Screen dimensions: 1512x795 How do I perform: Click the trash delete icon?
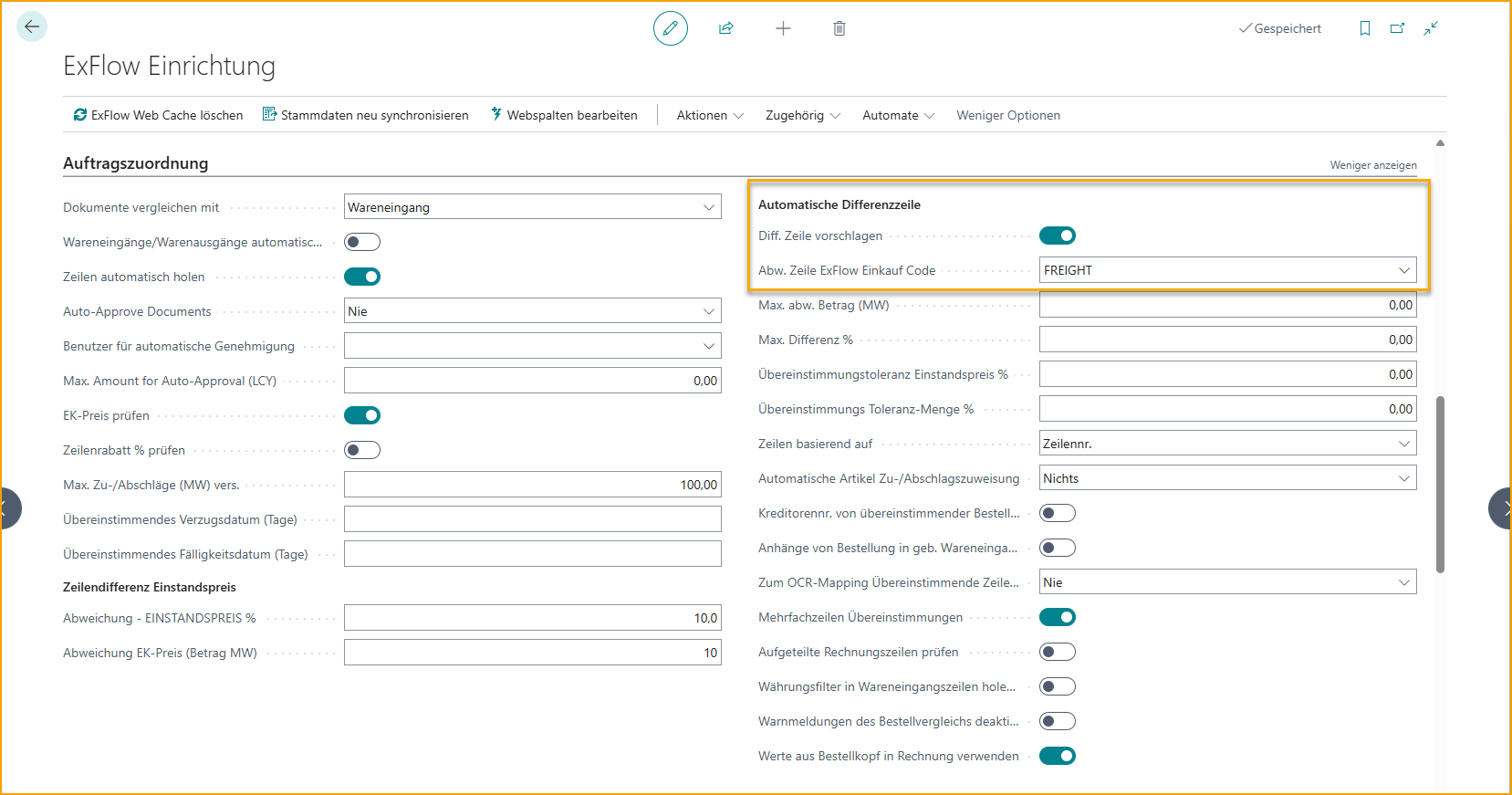coord(839,28)
